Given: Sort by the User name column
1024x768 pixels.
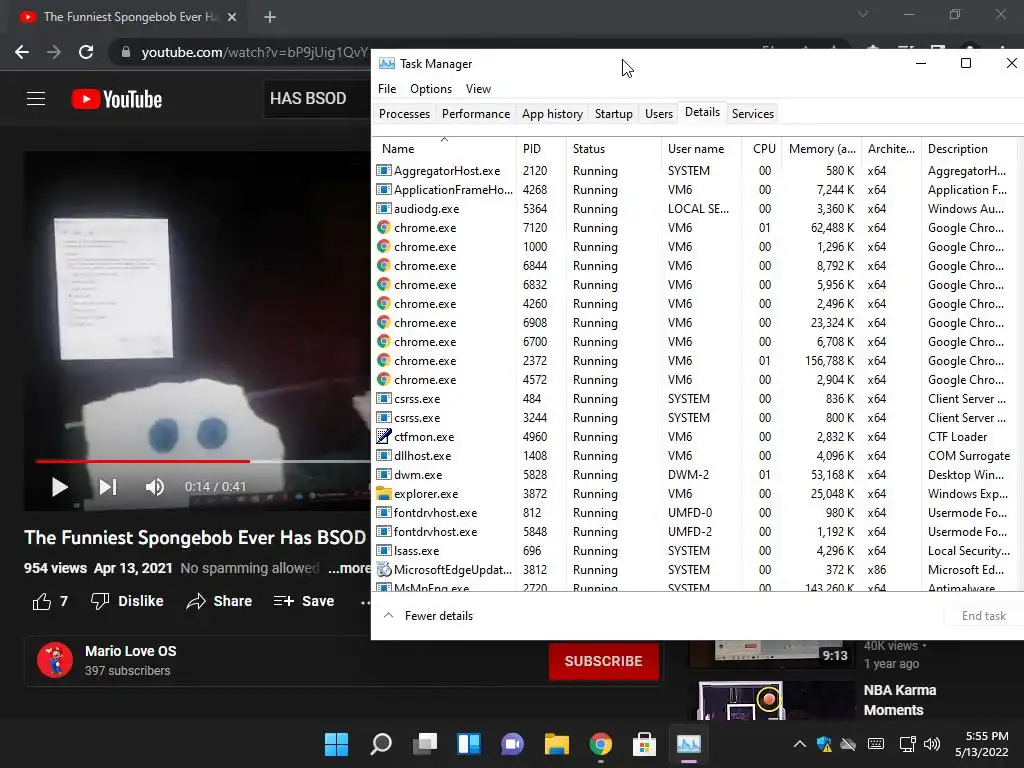Looking at the screenshot, I should (701, 149).
